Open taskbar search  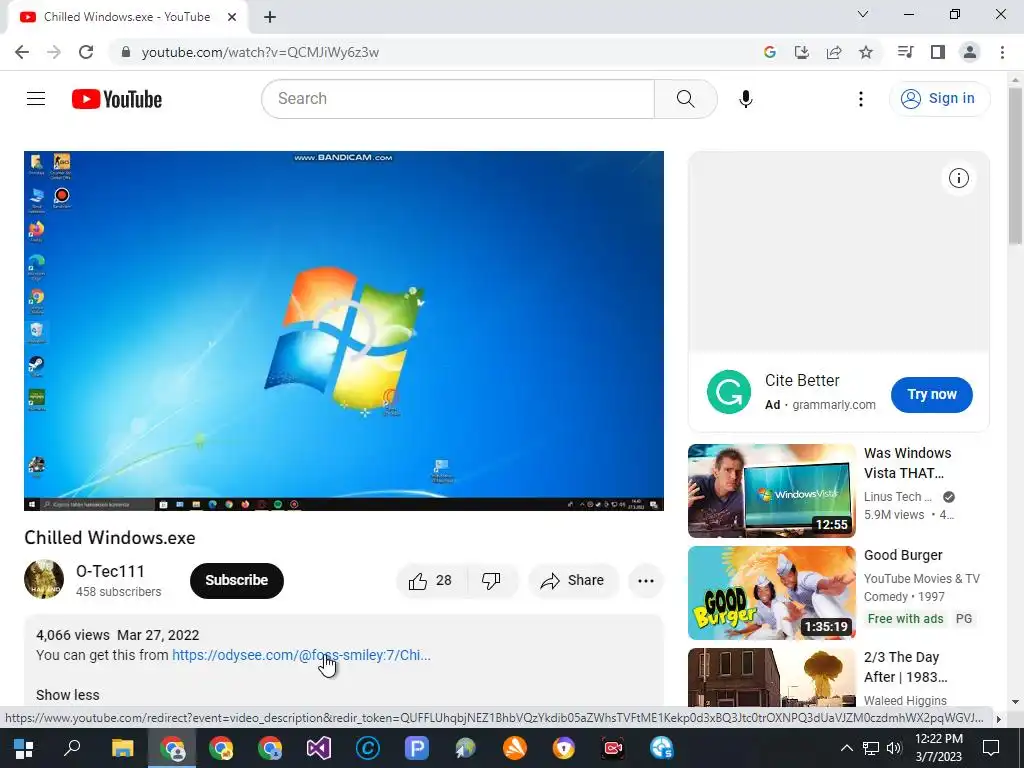[72, 748]
